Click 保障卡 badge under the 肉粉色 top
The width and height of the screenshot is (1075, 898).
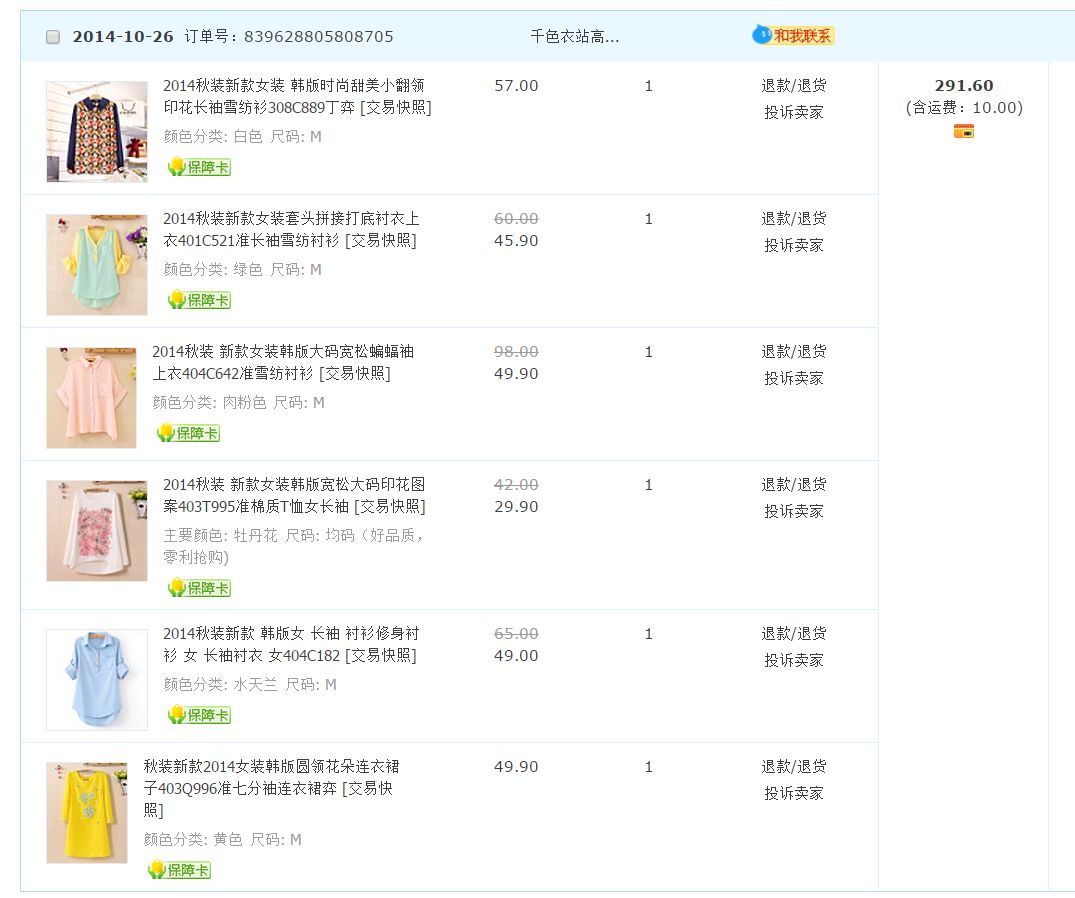188,433
